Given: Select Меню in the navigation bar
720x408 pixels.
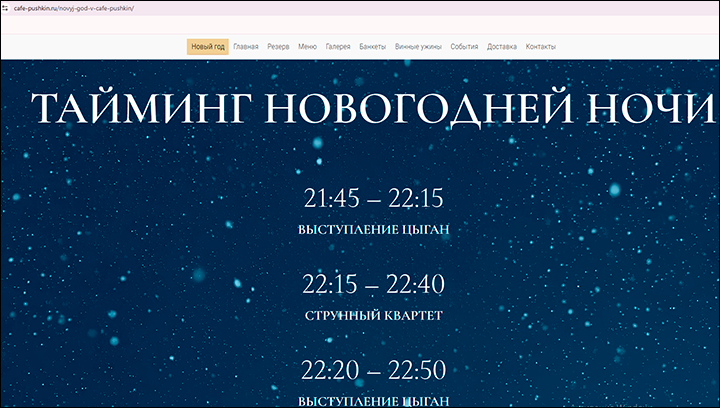Looking at the screenshot, I should tap(308, 47).
